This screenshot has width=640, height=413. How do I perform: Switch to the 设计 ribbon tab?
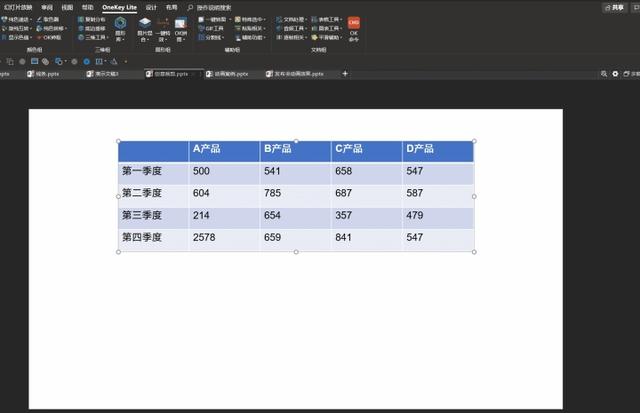coord(151,6)
